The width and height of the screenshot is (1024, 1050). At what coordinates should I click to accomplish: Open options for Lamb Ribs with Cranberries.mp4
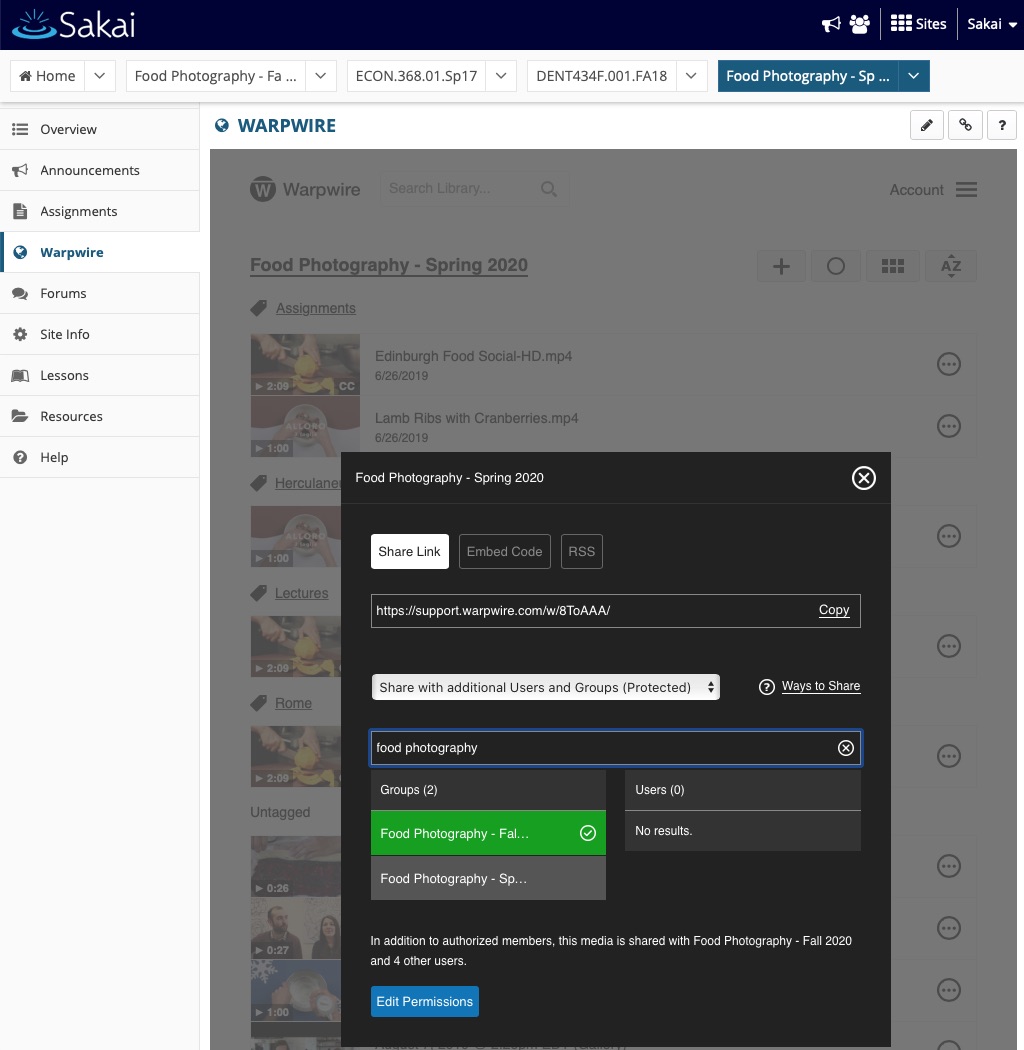pyautogui.click(x=949, y=426)
